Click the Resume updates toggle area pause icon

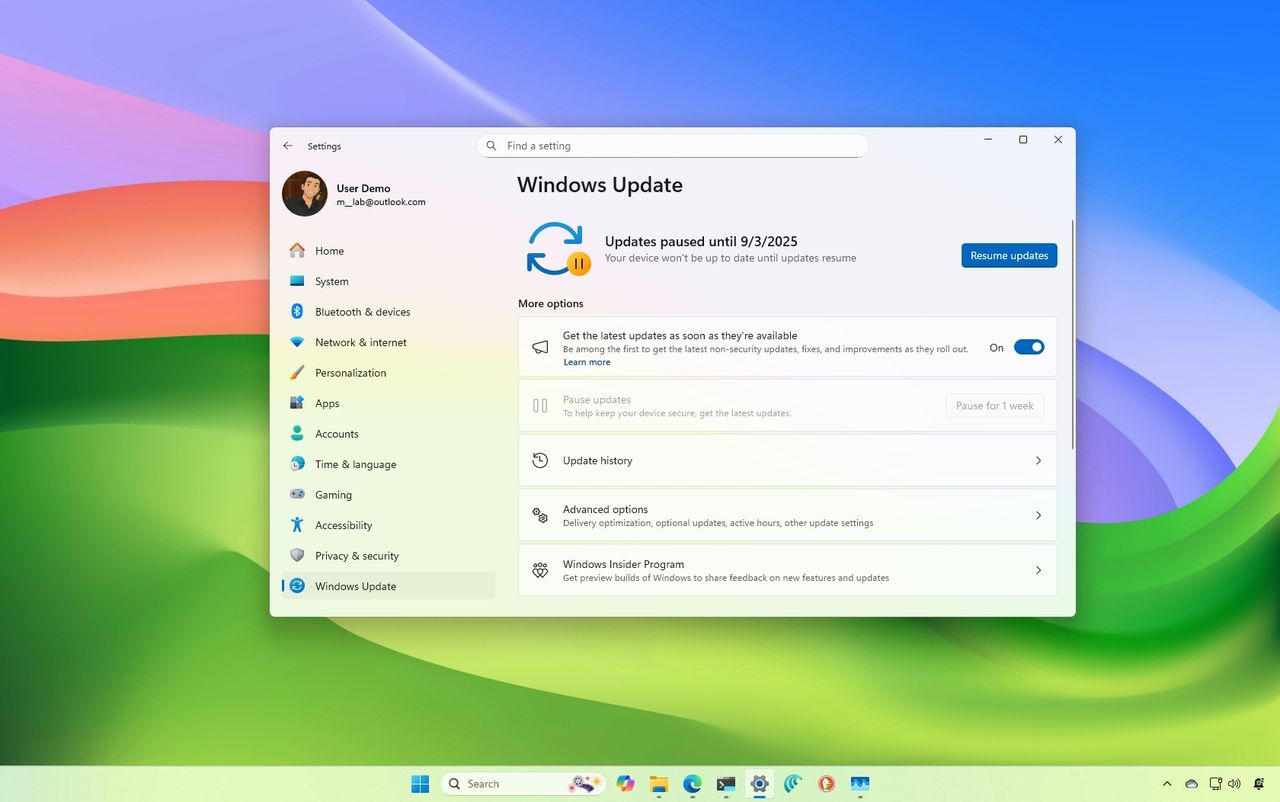coord(580,263)
